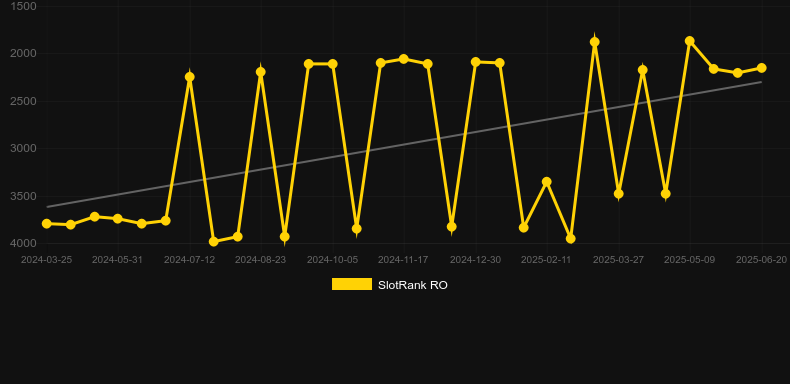Click the gray trend line
This screenshot has height=384, width=790.
404,145
